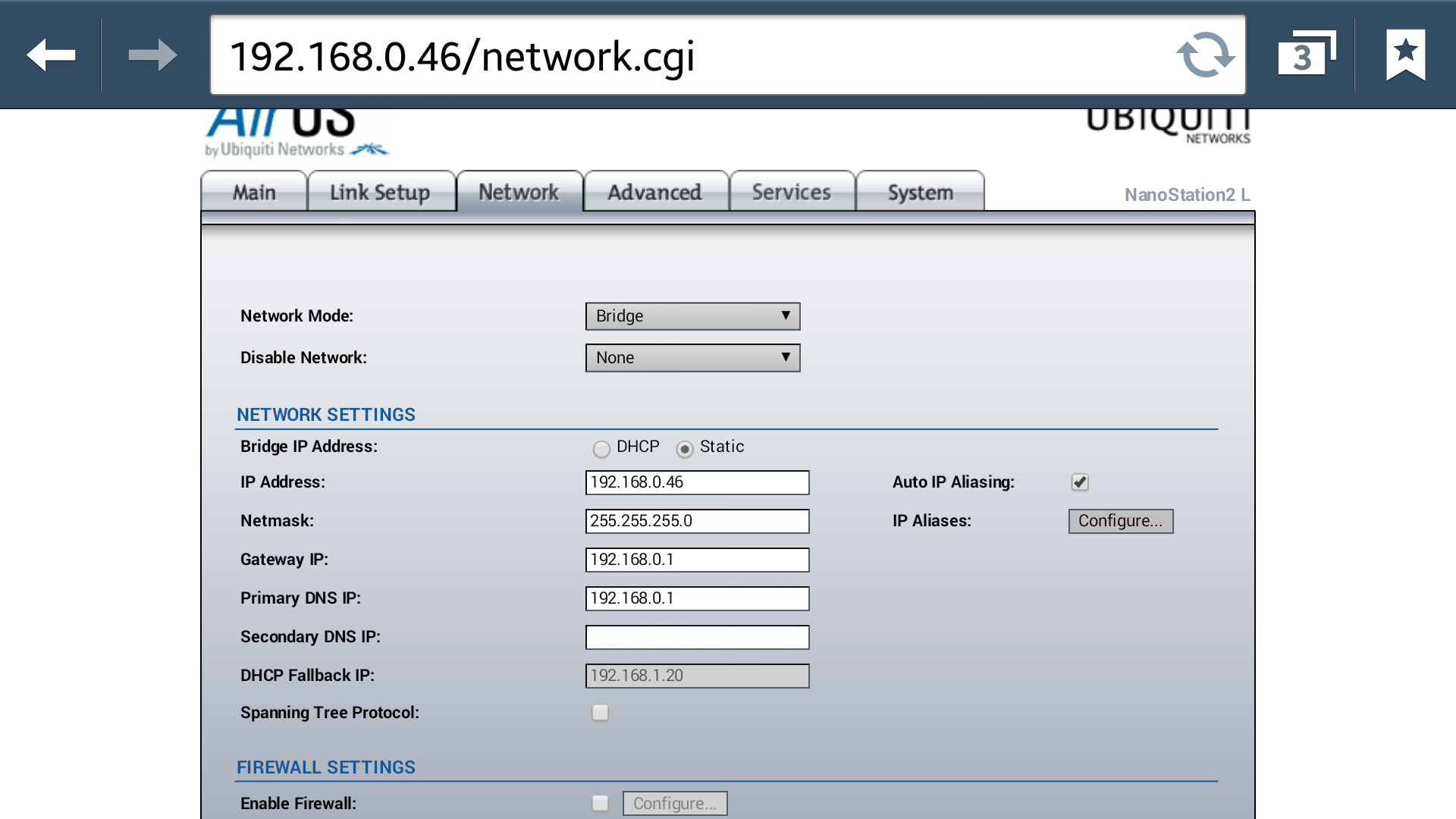This screenshot has width=1456, height=819.
Task: Tap the browser forward arrow
Action: point(152,55)
